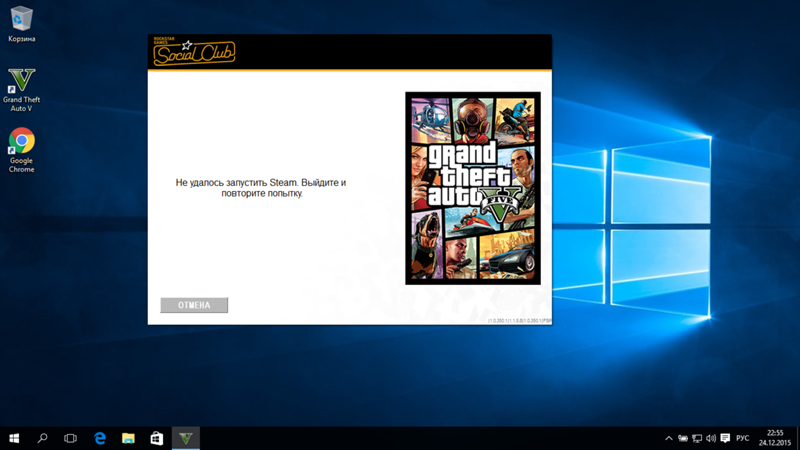Click the Steam launch error message text

point(261,188)
